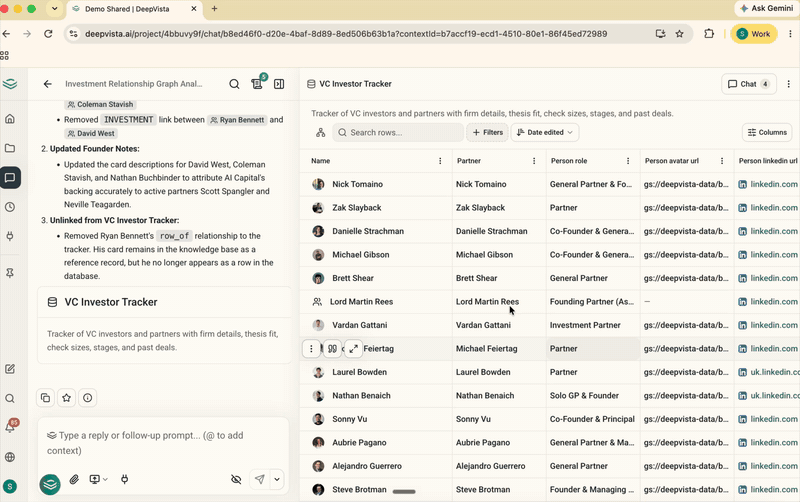Click the Ryan Bennett mention chip
800x502 pixels.
pyautogui.click(x=237, y=120)
